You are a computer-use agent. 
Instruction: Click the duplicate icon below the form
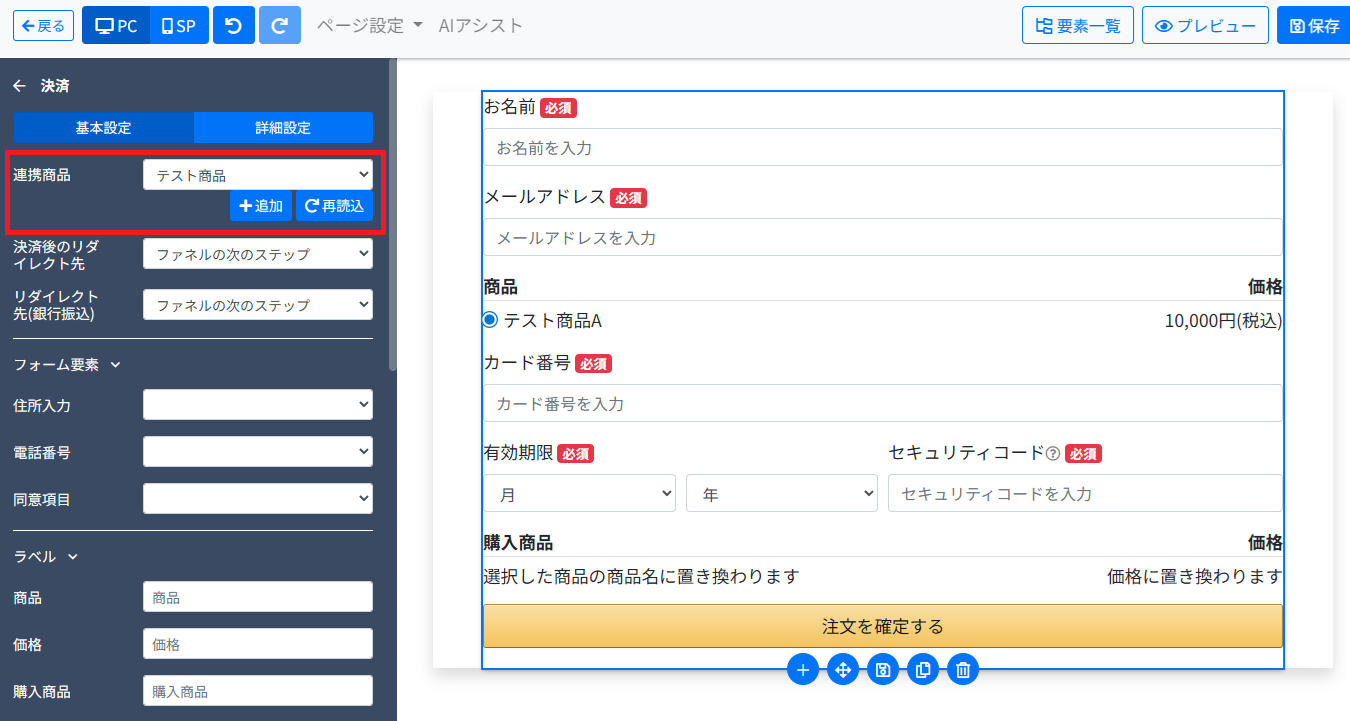click(923, 669)
